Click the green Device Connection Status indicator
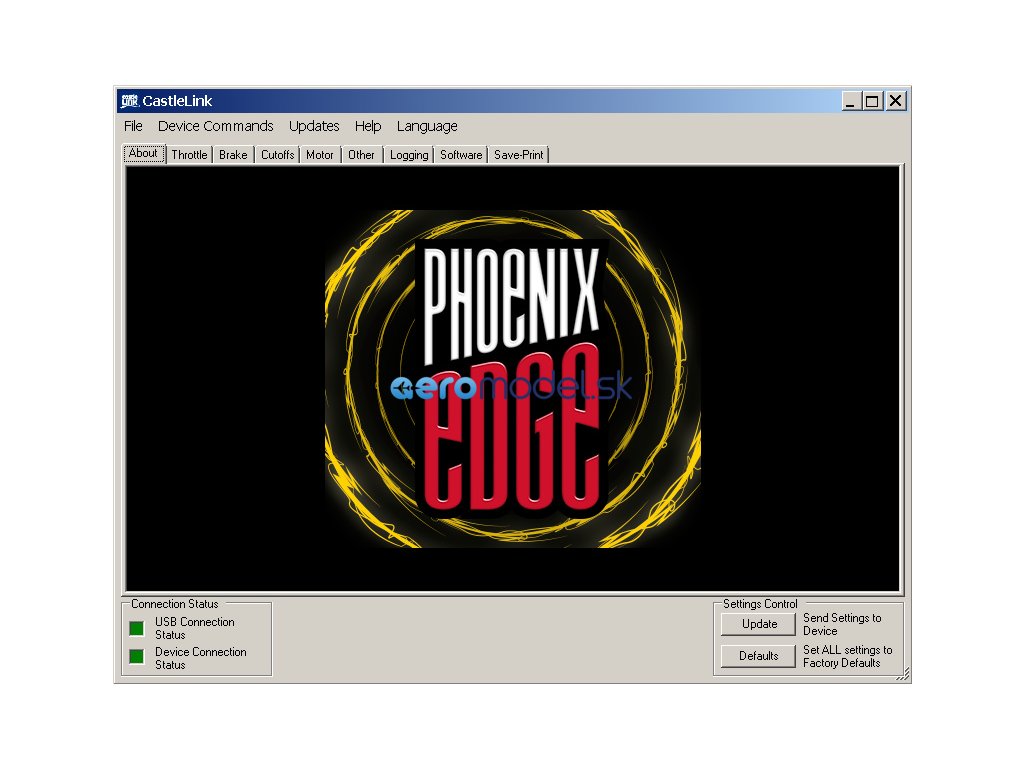The height and width of the screenshot is (768, 1024). point(137,657)
